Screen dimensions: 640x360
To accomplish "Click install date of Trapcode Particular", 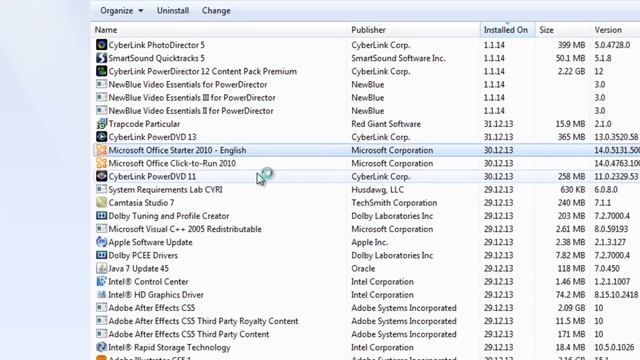I will tap(498, 124).
